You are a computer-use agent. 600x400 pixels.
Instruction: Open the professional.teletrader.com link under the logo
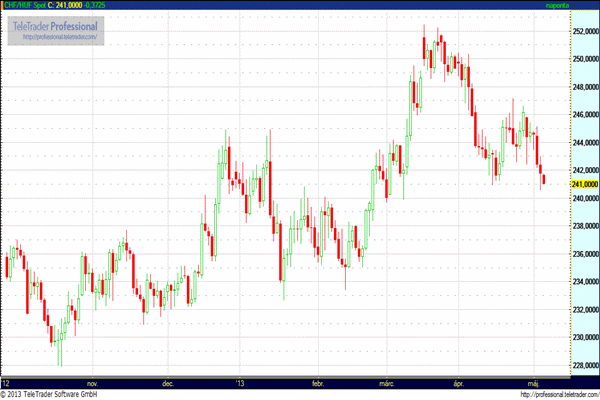coord(58,38)
